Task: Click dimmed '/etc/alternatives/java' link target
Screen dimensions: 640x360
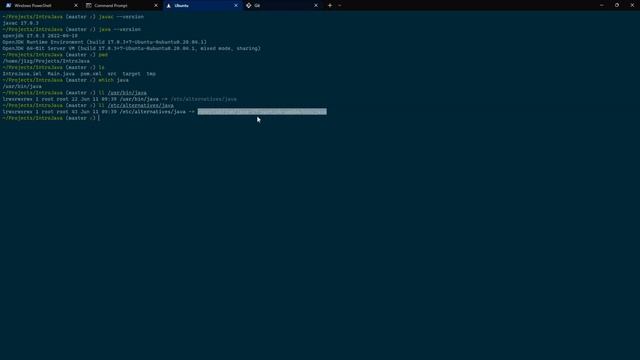Action: [x=203, y=99]
